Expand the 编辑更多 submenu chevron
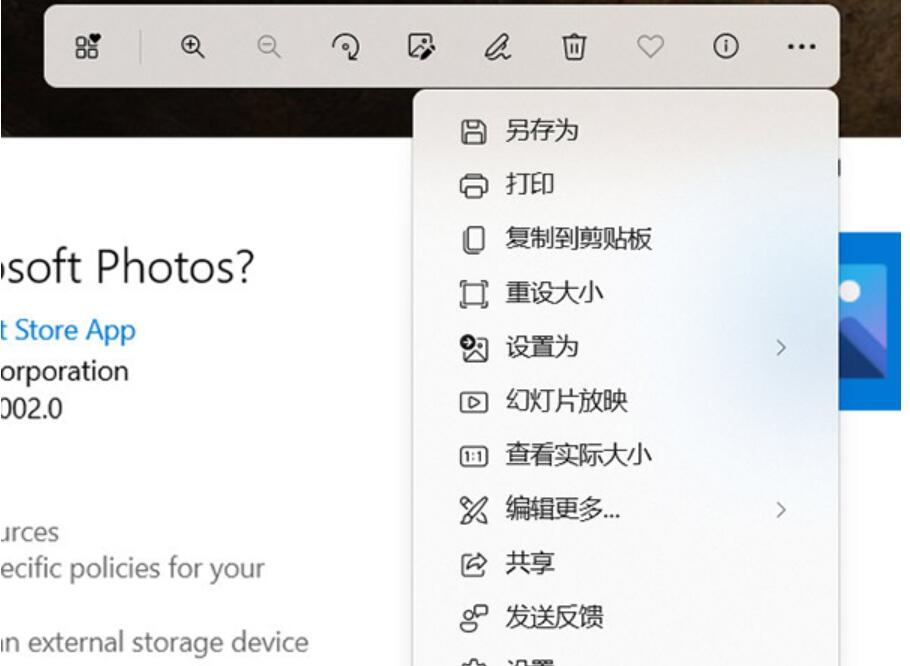 pyautogui.click(x=781, y=510)
